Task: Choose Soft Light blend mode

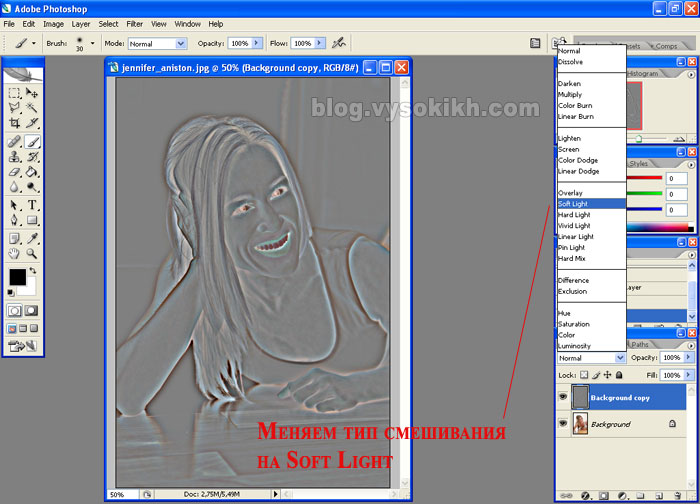Action: click(x=592, y=204)
